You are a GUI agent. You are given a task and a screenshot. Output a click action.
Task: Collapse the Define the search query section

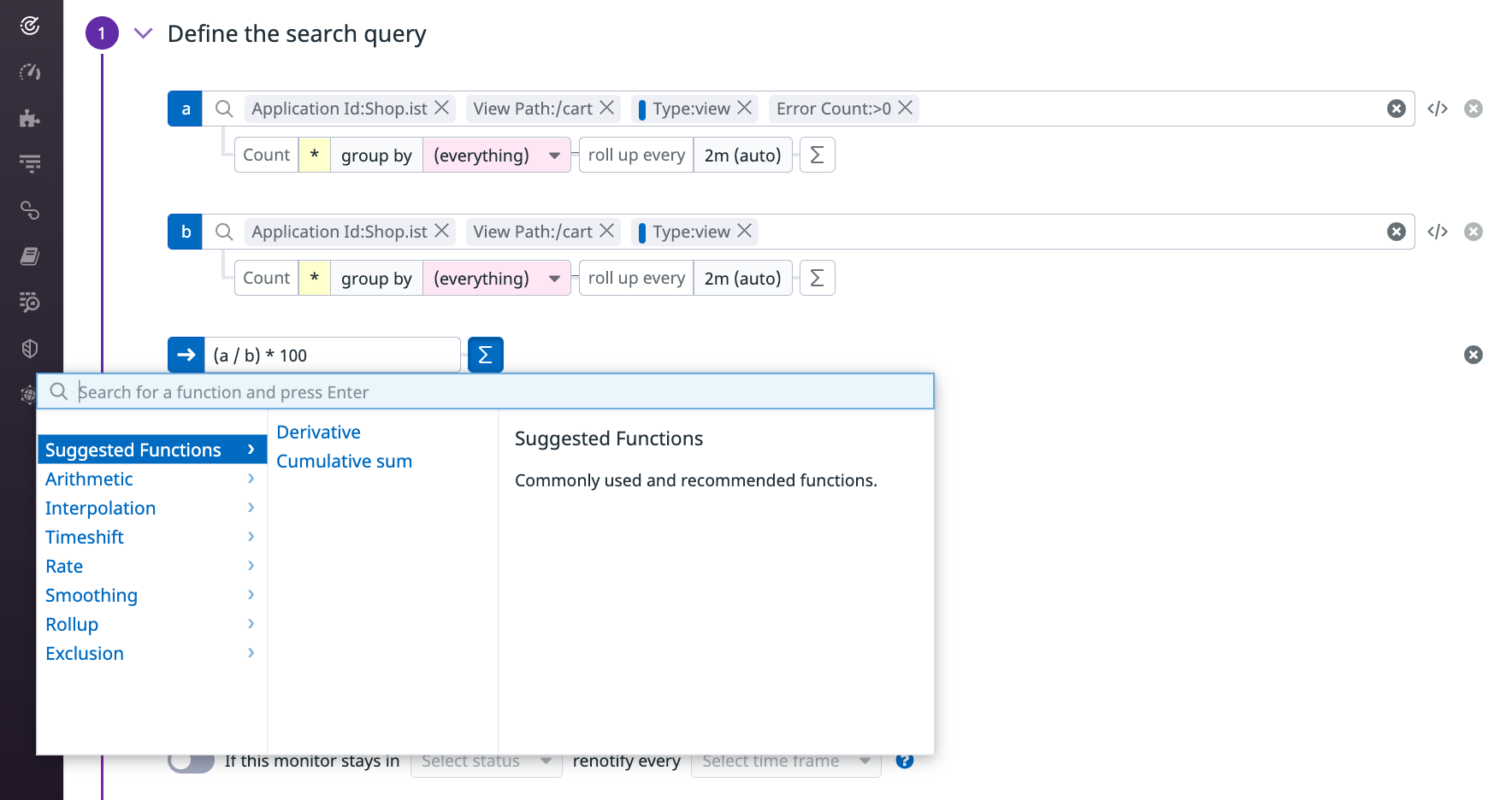(x=143, y=33)
